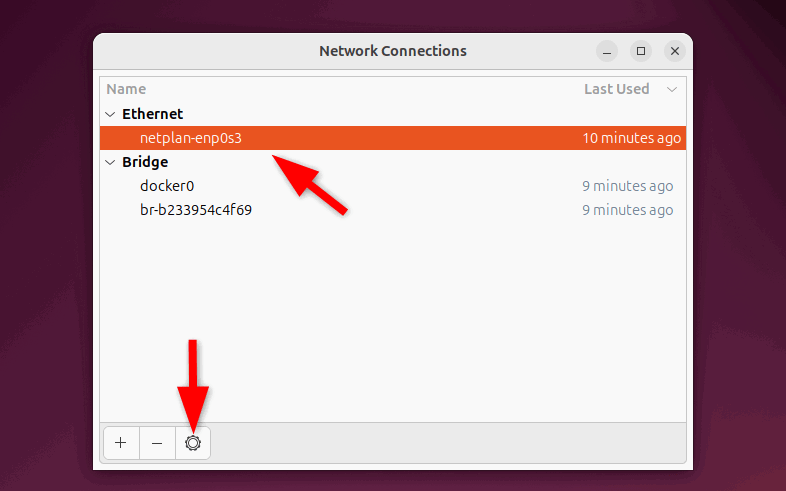Maximize the Network Connections window
The image size is (786, 491).
pos(642,51)
